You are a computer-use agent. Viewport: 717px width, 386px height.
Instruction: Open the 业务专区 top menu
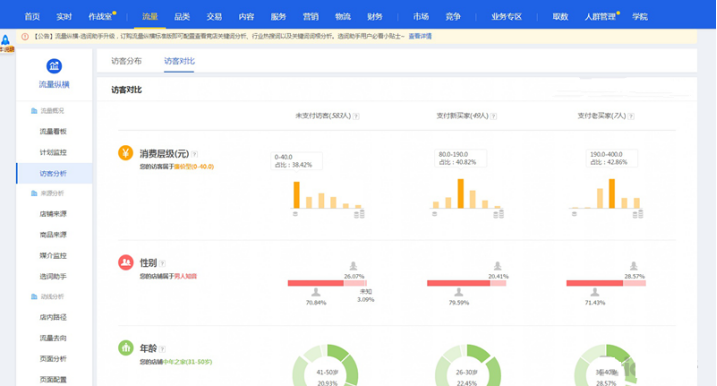507,16
